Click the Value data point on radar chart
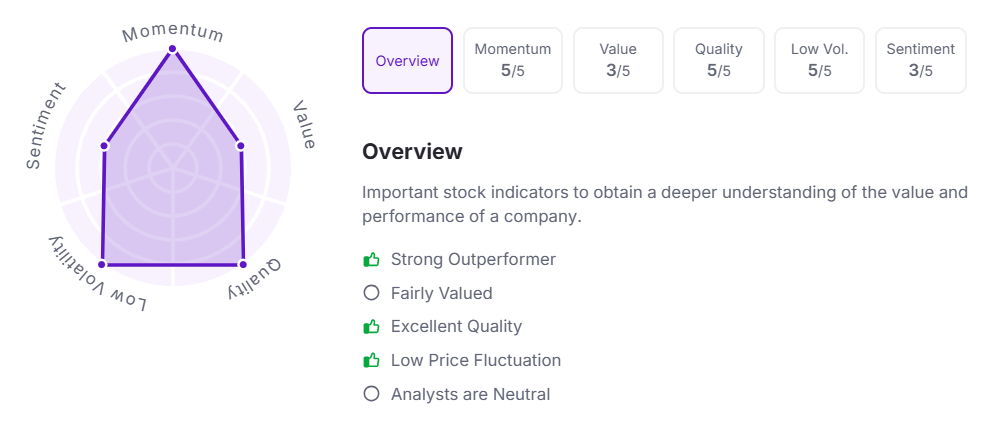This screenshot has height=427, width=982. tap(240, 146)
